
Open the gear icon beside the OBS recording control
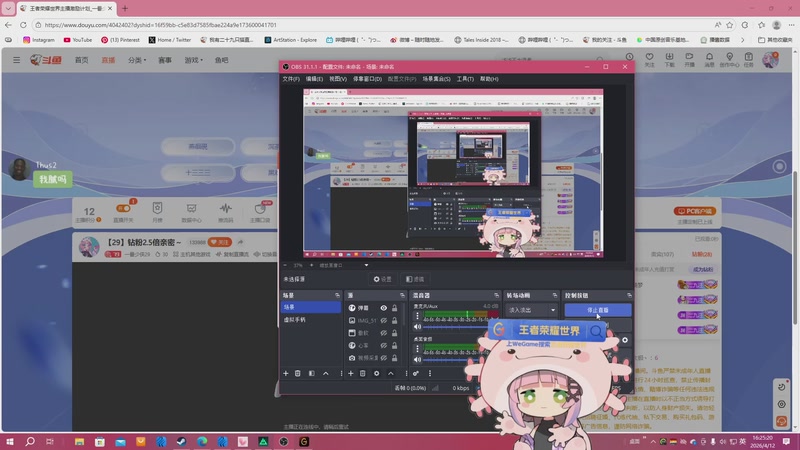tap(624, 340)
